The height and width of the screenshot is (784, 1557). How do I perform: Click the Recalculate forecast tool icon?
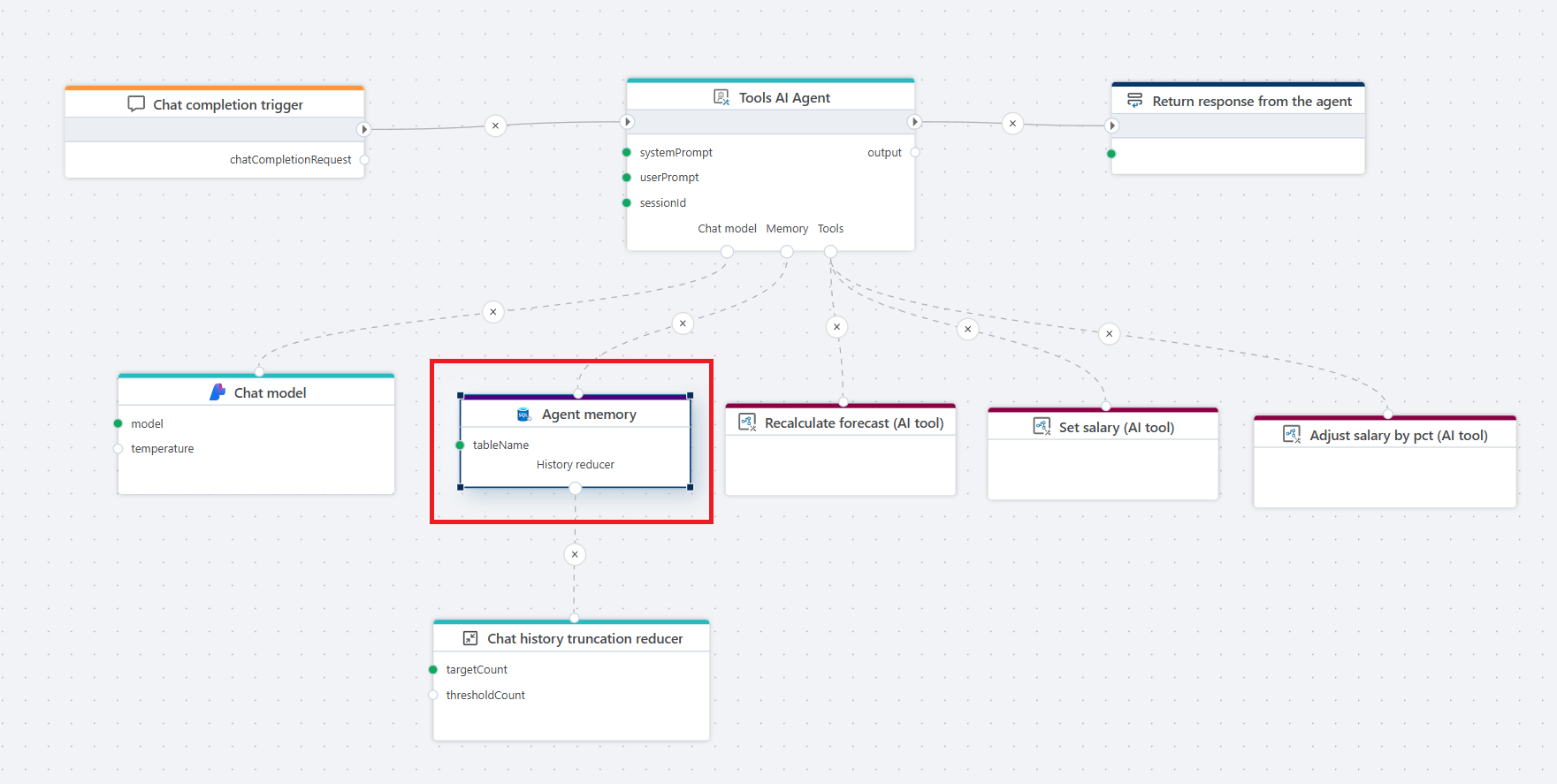747,423
